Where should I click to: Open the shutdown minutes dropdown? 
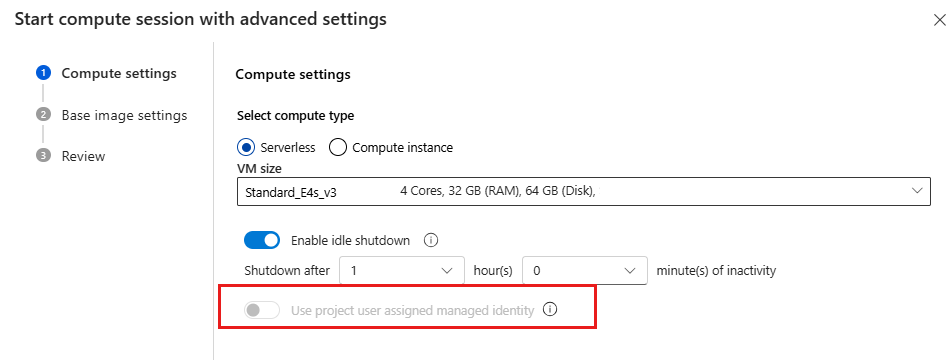pyautogui.click(x=585, y=270)
